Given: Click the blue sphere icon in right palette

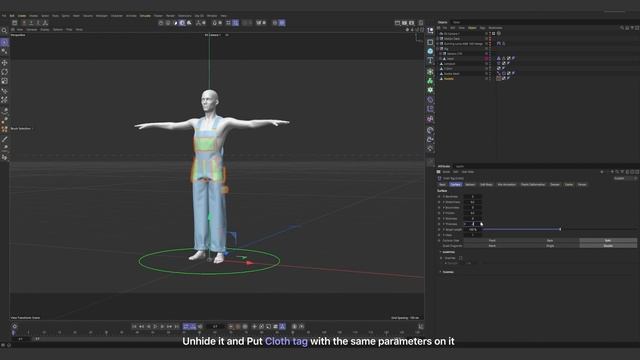Looking at the screenshot, I should 430,51.
